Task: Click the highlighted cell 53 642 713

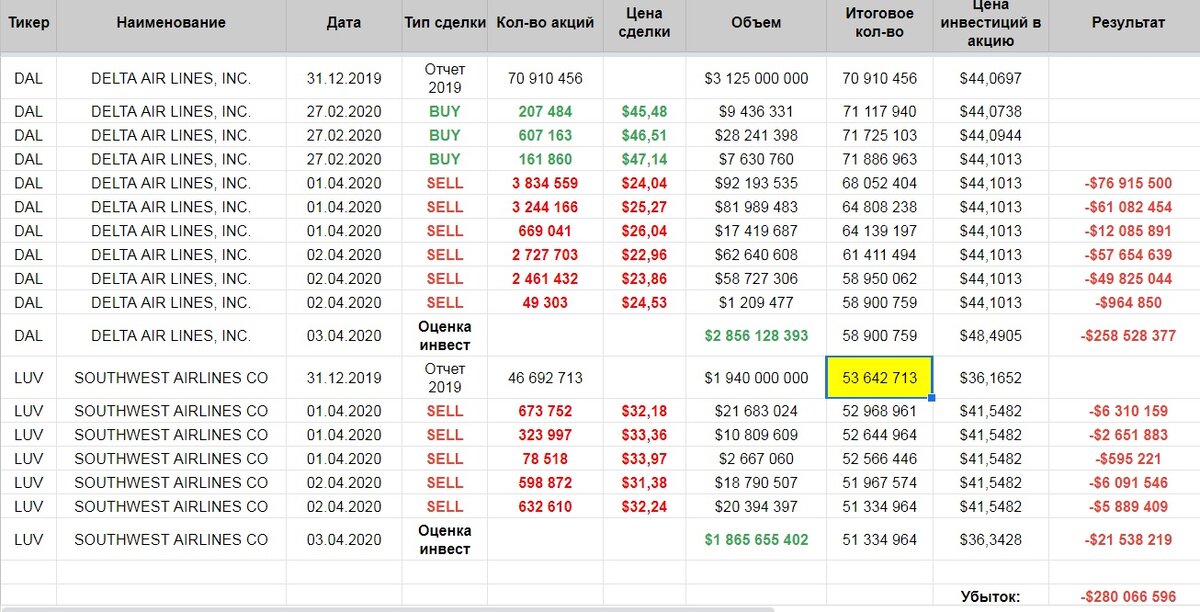Action: 880,378
